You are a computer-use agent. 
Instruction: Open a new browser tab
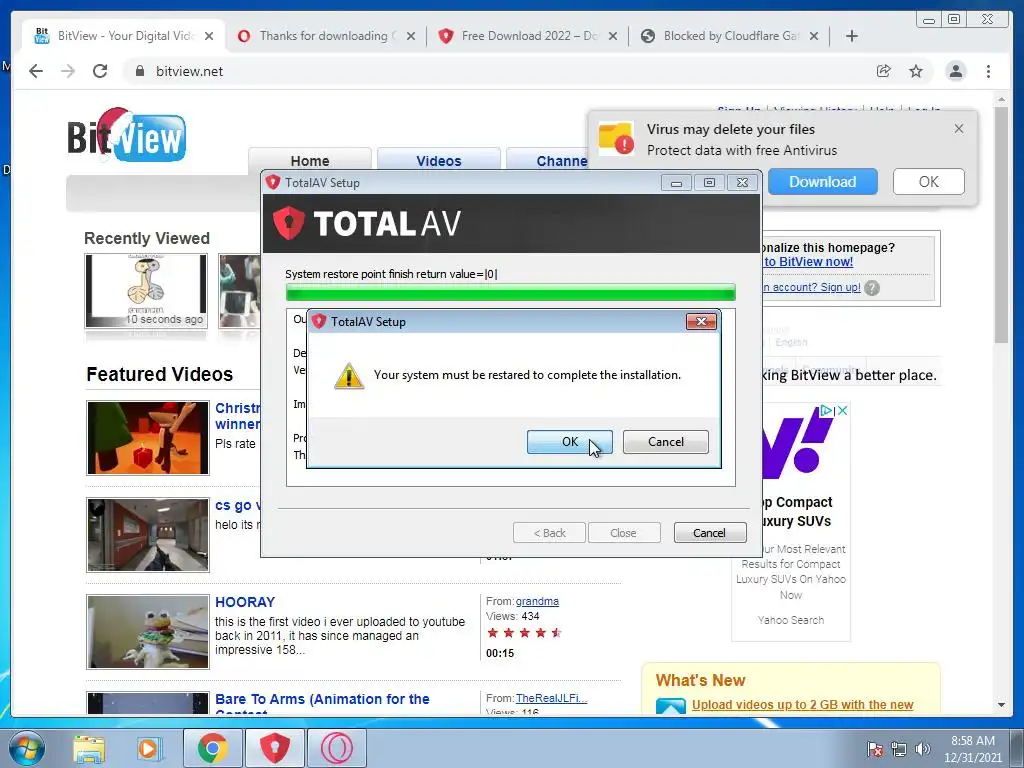click(852, 37)
